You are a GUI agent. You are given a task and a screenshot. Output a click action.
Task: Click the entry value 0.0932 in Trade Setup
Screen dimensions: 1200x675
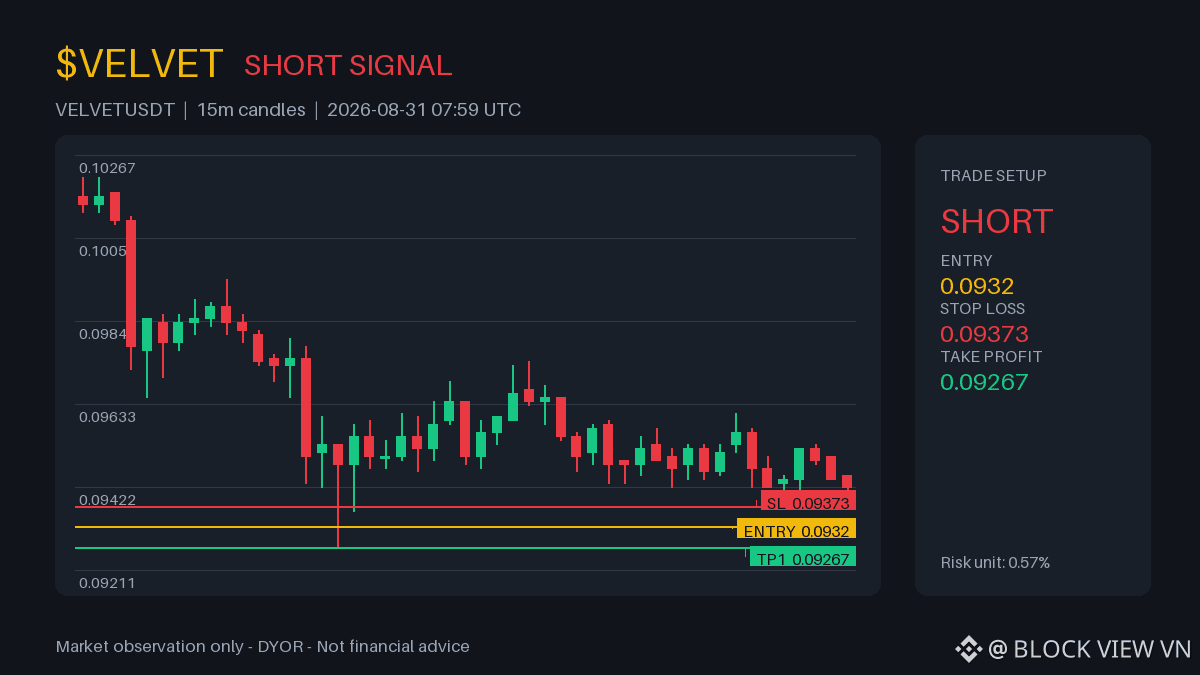[x=977, y=286]
